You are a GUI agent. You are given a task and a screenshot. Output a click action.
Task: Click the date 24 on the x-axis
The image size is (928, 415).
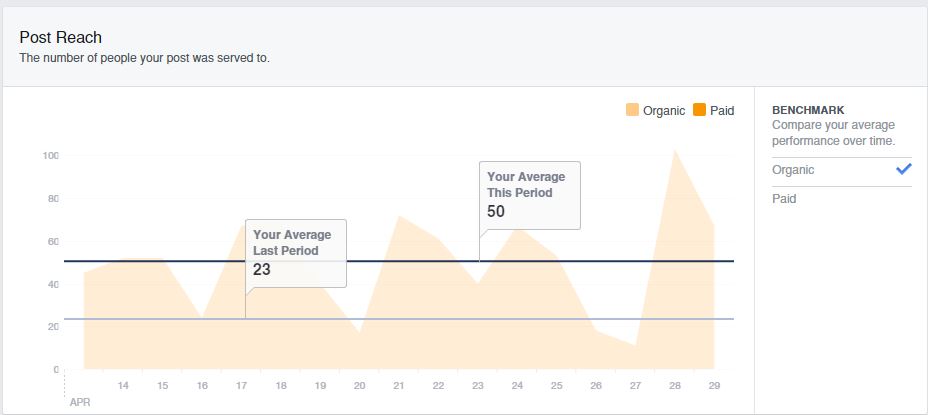click(517, 385)
